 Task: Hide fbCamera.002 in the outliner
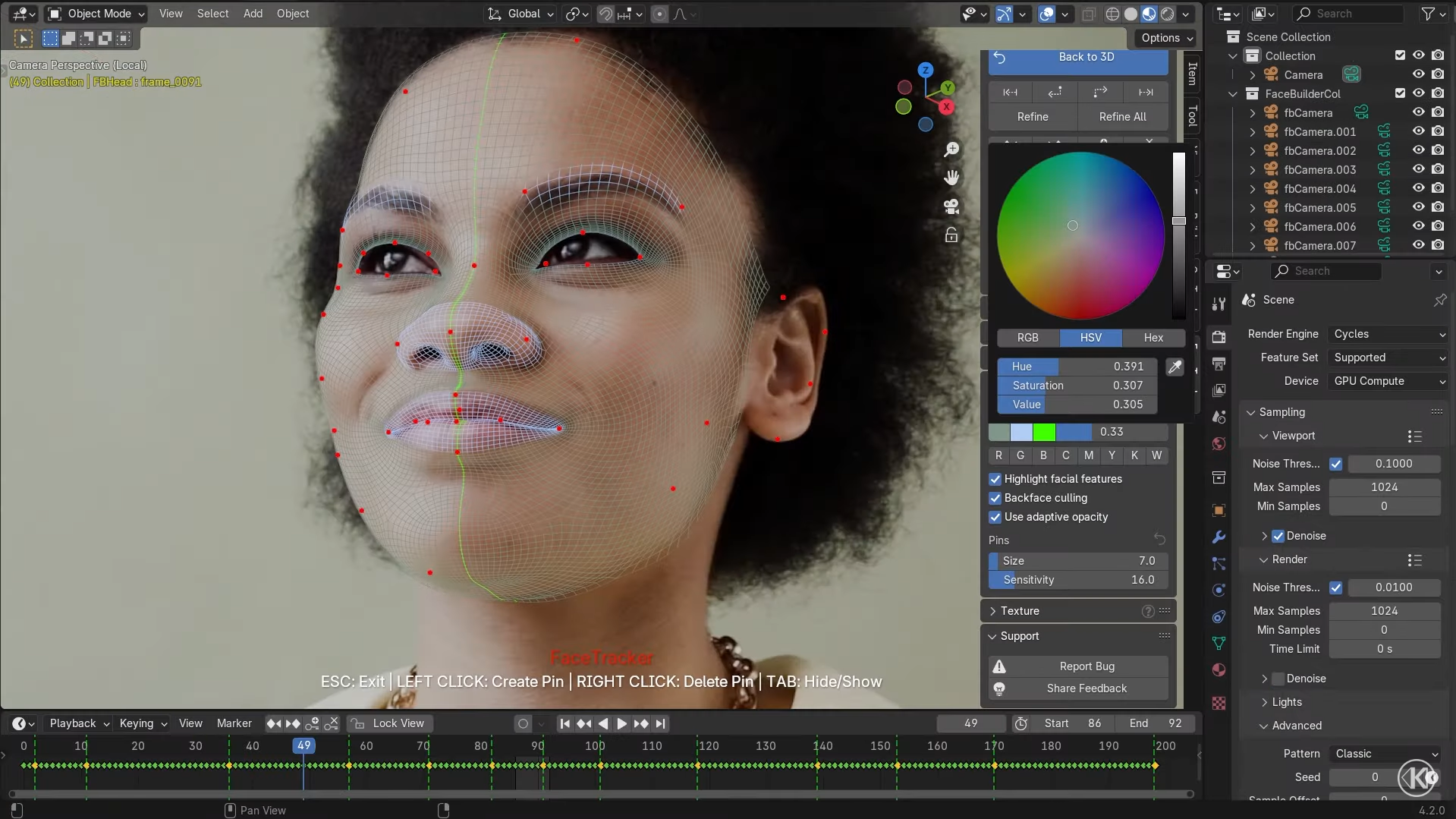click(x=1418, y=150)
